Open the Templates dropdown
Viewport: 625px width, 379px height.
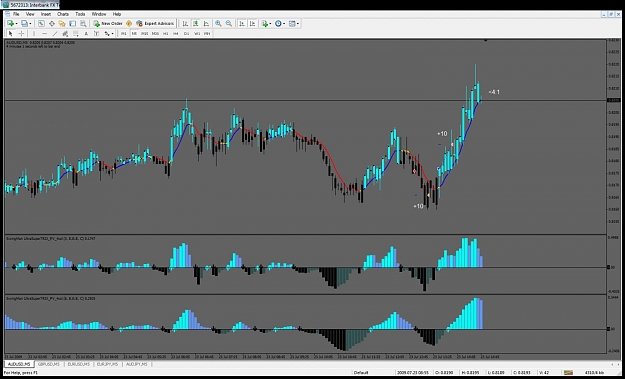coord(294,24)
